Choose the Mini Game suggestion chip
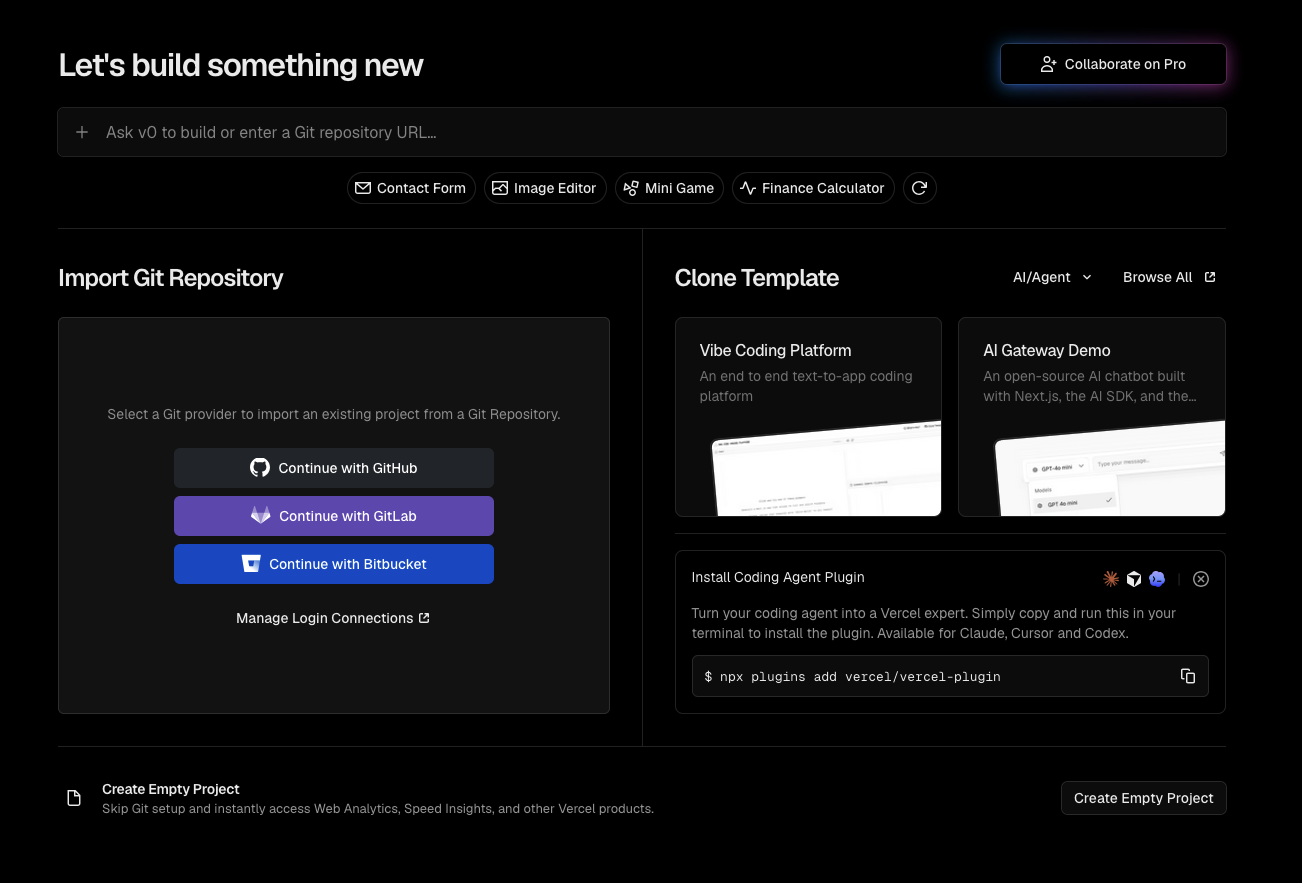This screenshot has width=1302, height=883. point(669,188)
